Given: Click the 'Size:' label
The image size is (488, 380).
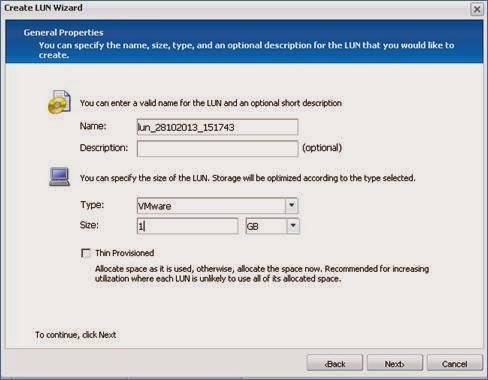Looking at the screenshot, I should coord(89,225).
